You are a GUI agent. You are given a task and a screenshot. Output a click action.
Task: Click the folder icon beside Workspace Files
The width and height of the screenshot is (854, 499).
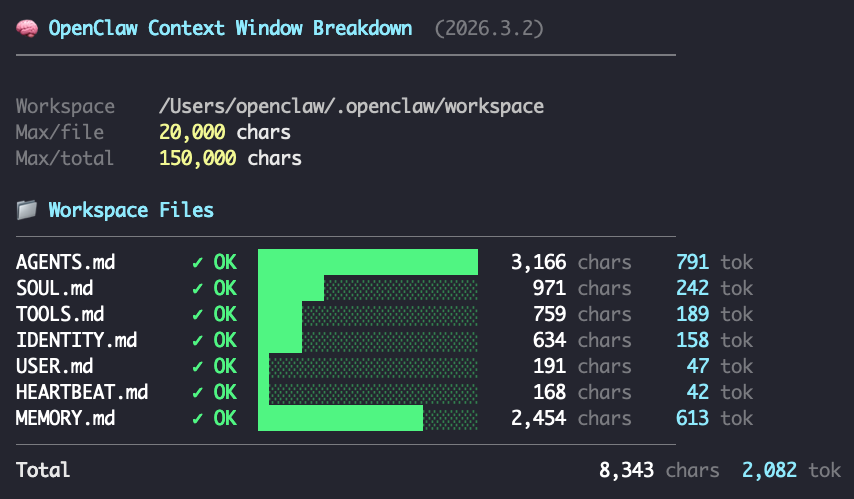pyautogui.click(x=27, y=210)
